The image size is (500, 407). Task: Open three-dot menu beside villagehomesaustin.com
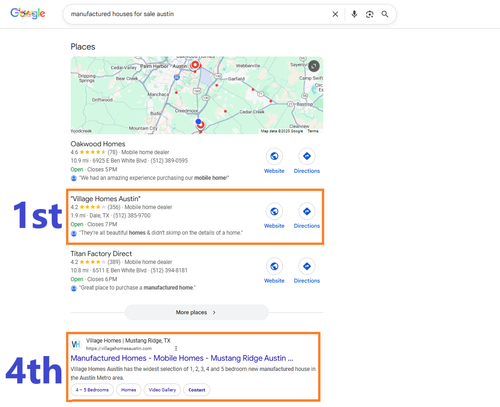pos(176,348)
